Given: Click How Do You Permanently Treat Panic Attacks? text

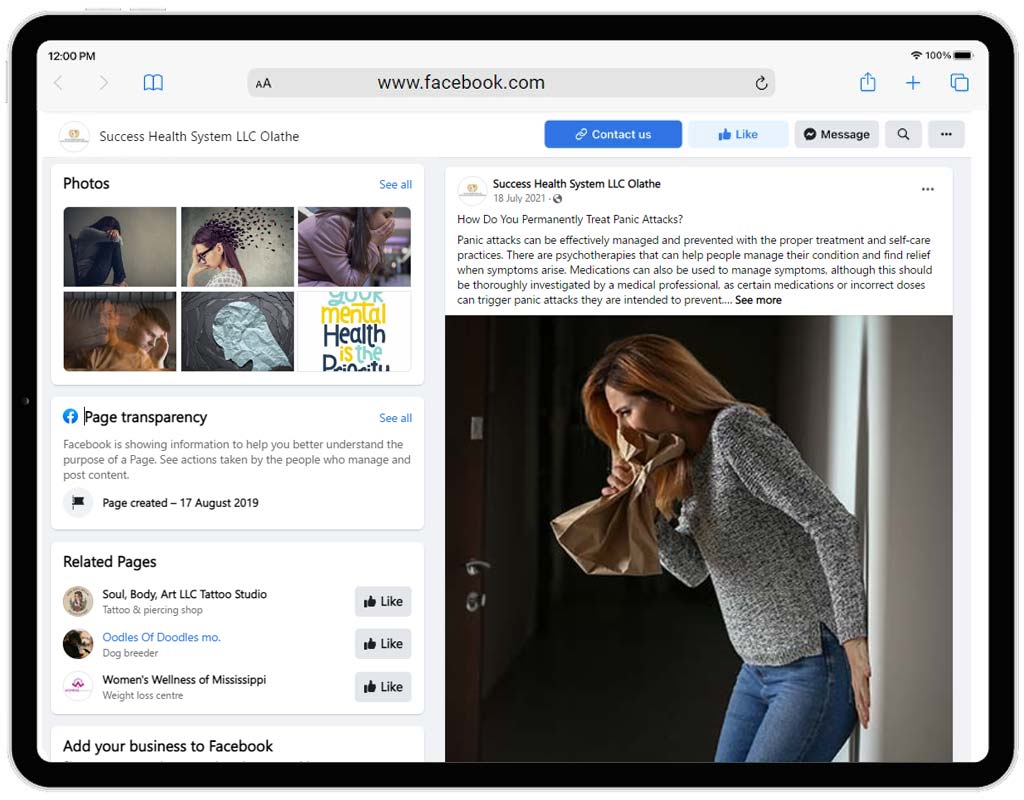Looking at the screenshot, I should pos(570,219).
